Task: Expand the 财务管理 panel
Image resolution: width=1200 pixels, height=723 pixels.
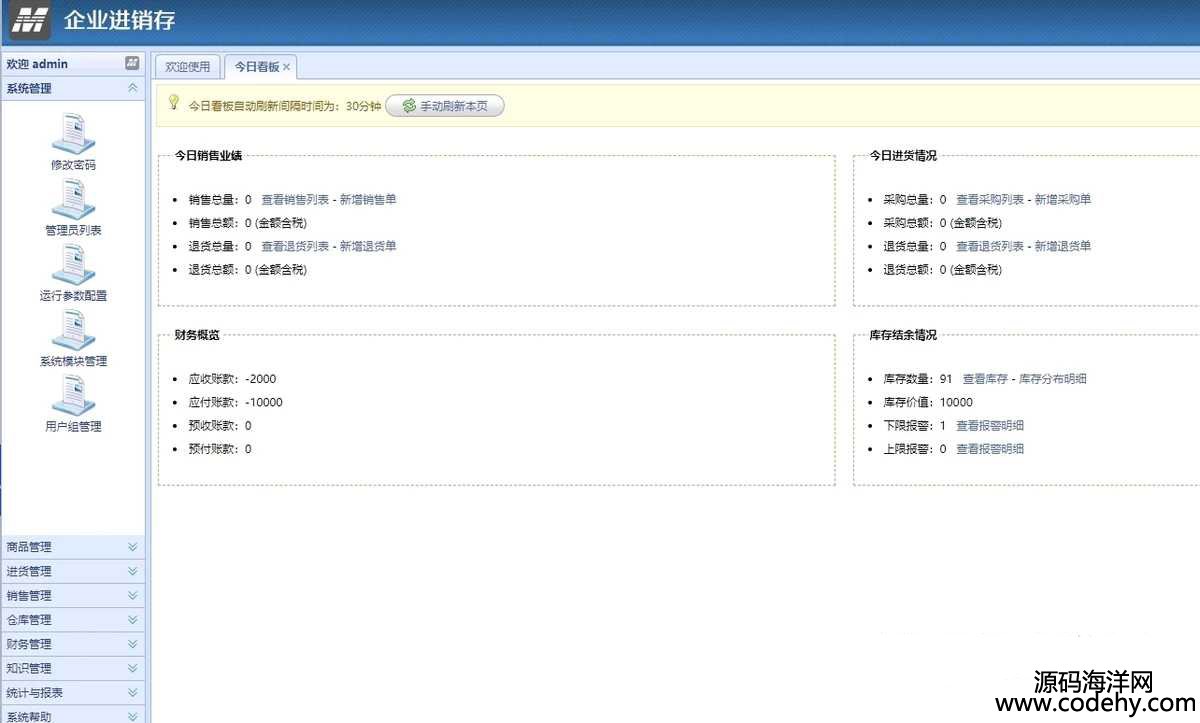Action: [132, 644]
